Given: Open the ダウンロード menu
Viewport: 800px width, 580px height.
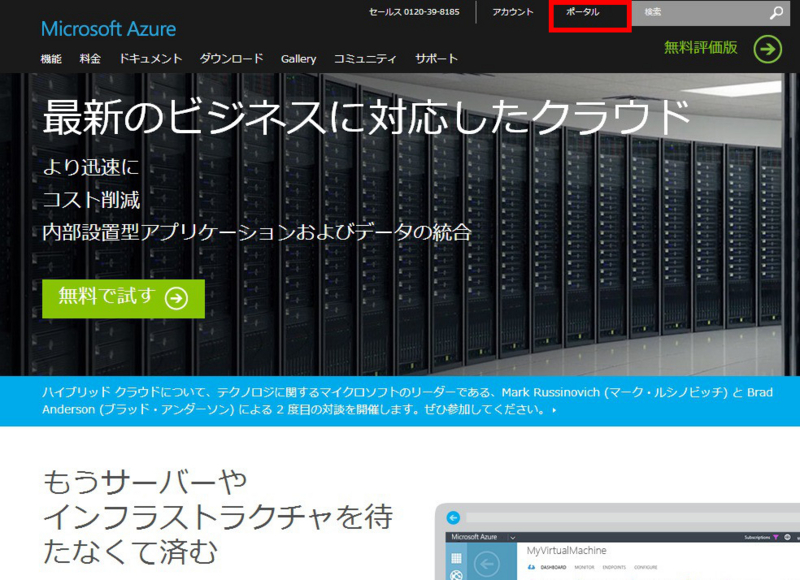Looking at the screenshot, I should click(x=231, y=59).
